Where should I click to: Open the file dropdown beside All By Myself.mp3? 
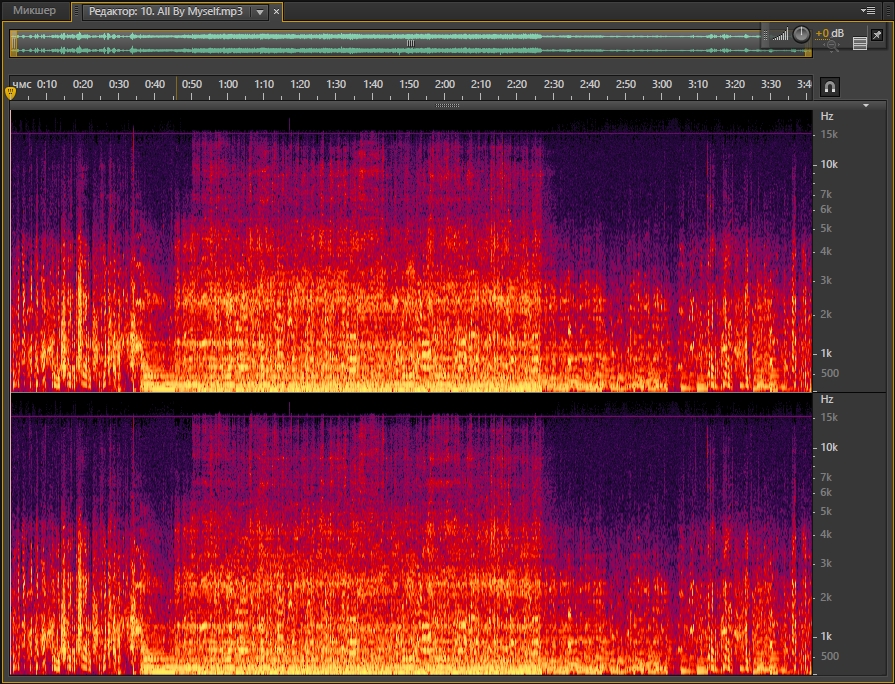click(260, 12)
